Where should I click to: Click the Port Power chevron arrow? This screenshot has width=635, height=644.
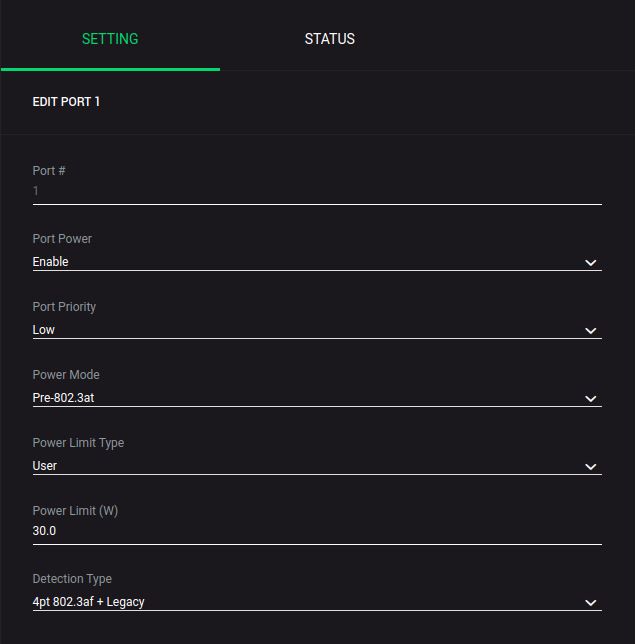pos(590,263)
